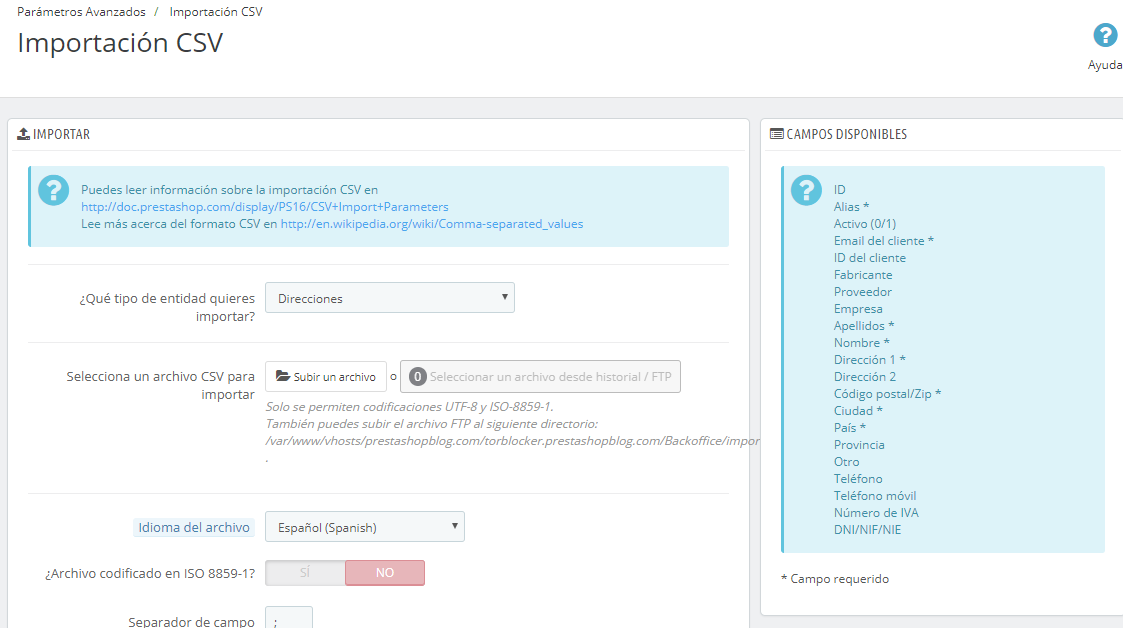Click the Separador de campo input field
Screen dimensions: 1123x628
pyautogui.click(x=289, y=619)
